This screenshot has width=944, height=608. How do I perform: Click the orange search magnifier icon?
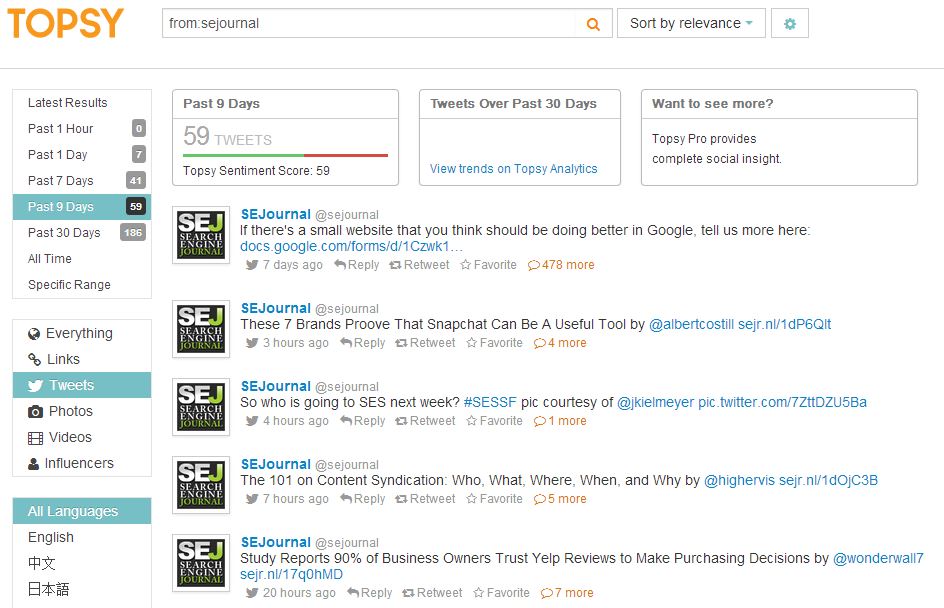(593, 24)
